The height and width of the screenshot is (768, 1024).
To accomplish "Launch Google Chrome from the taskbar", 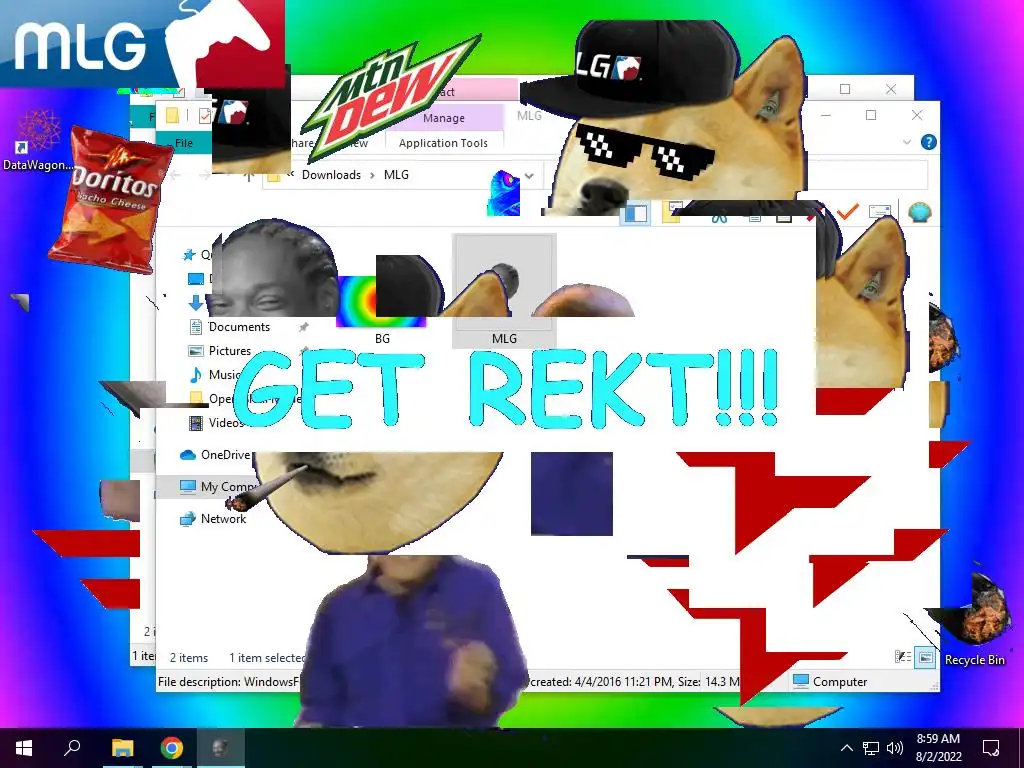I will [x=172, y=748].
